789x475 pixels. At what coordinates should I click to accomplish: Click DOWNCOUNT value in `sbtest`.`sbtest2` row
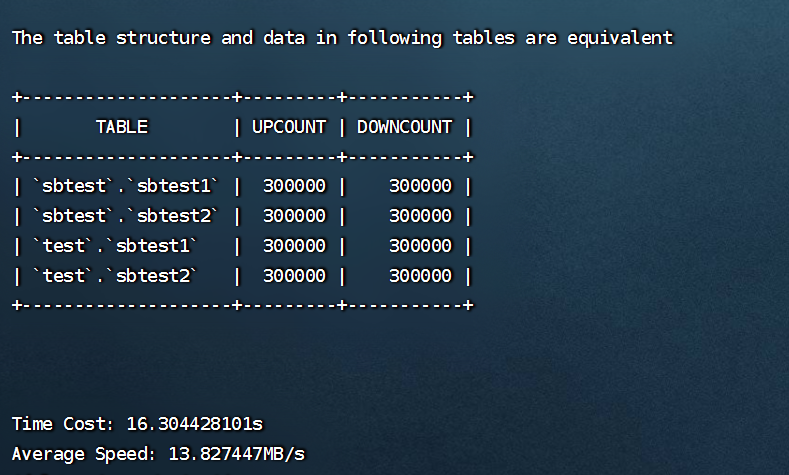coord(420,216)
